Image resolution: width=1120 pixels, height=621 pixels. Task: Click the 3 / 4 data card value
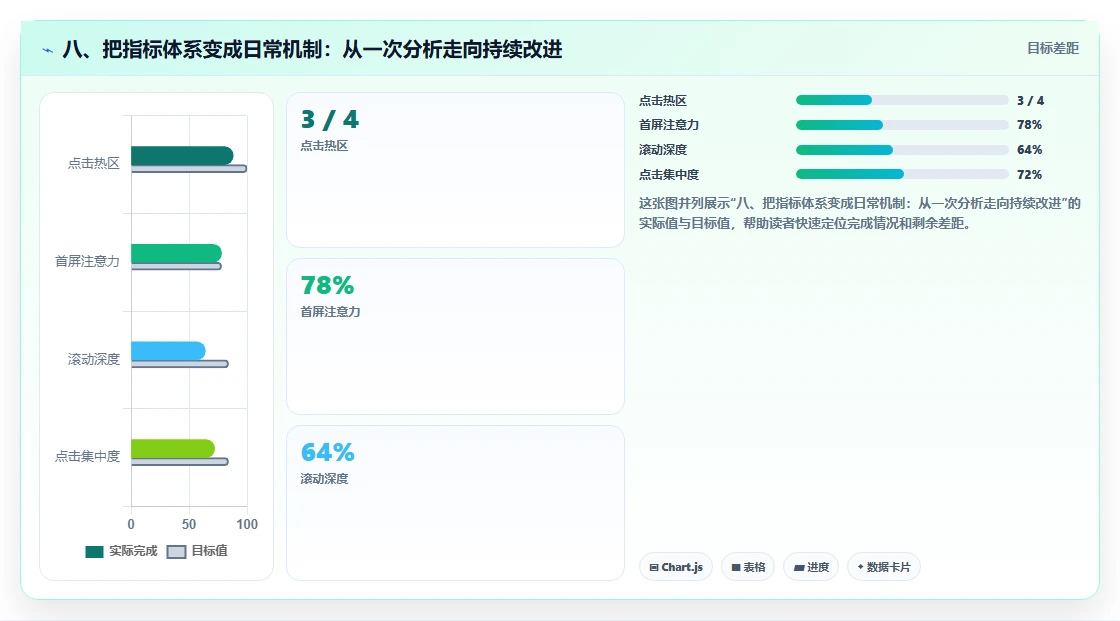click(x=330, y=119)
